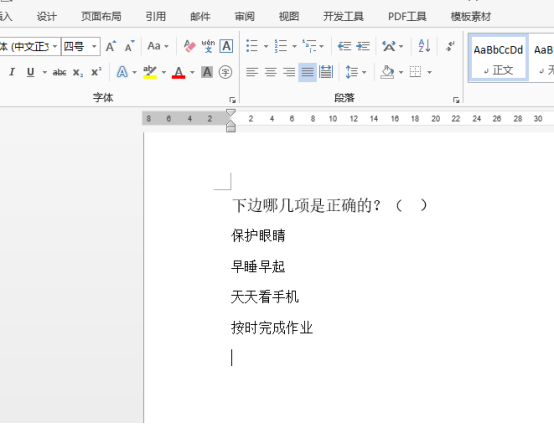Apply paragraph shading bucket

click(x=387, y=72)
